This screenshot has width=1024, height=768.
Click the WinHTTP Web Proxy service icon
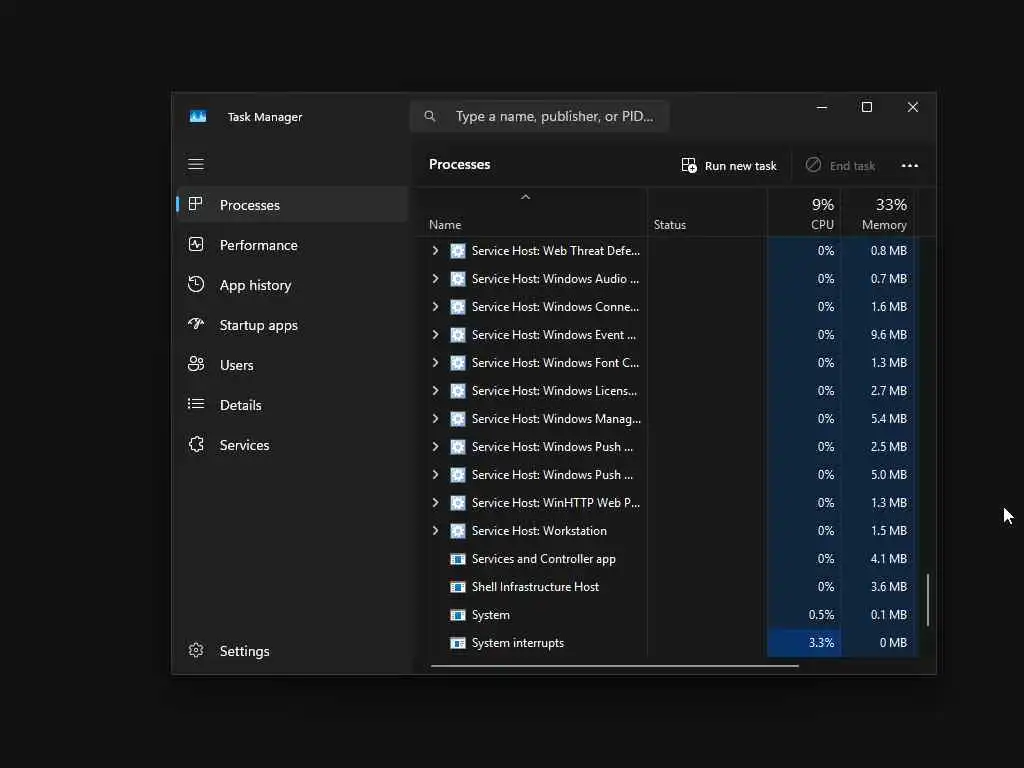point(458,503)
